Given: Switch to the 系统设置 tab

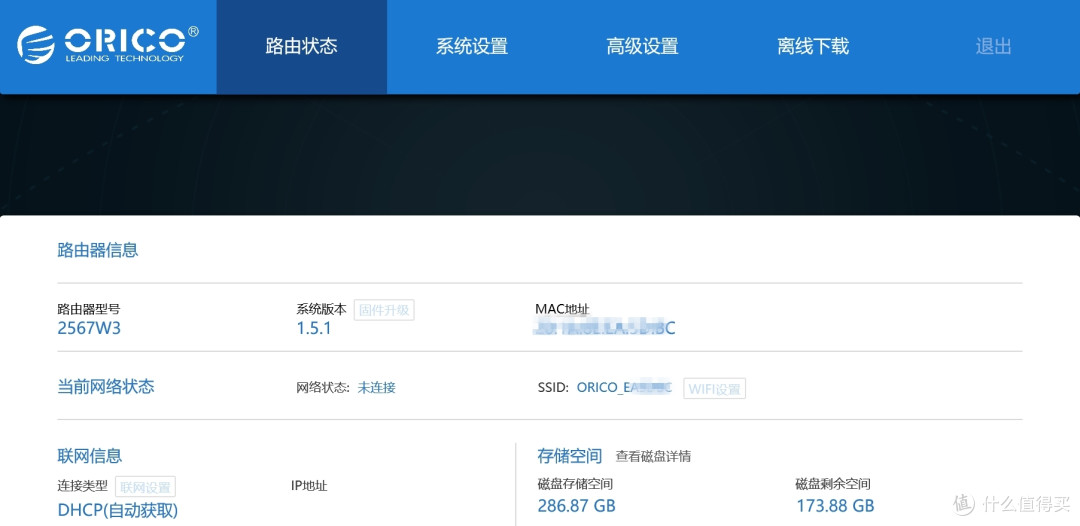Looking at the screenshot, I should [x=472, y=47].
